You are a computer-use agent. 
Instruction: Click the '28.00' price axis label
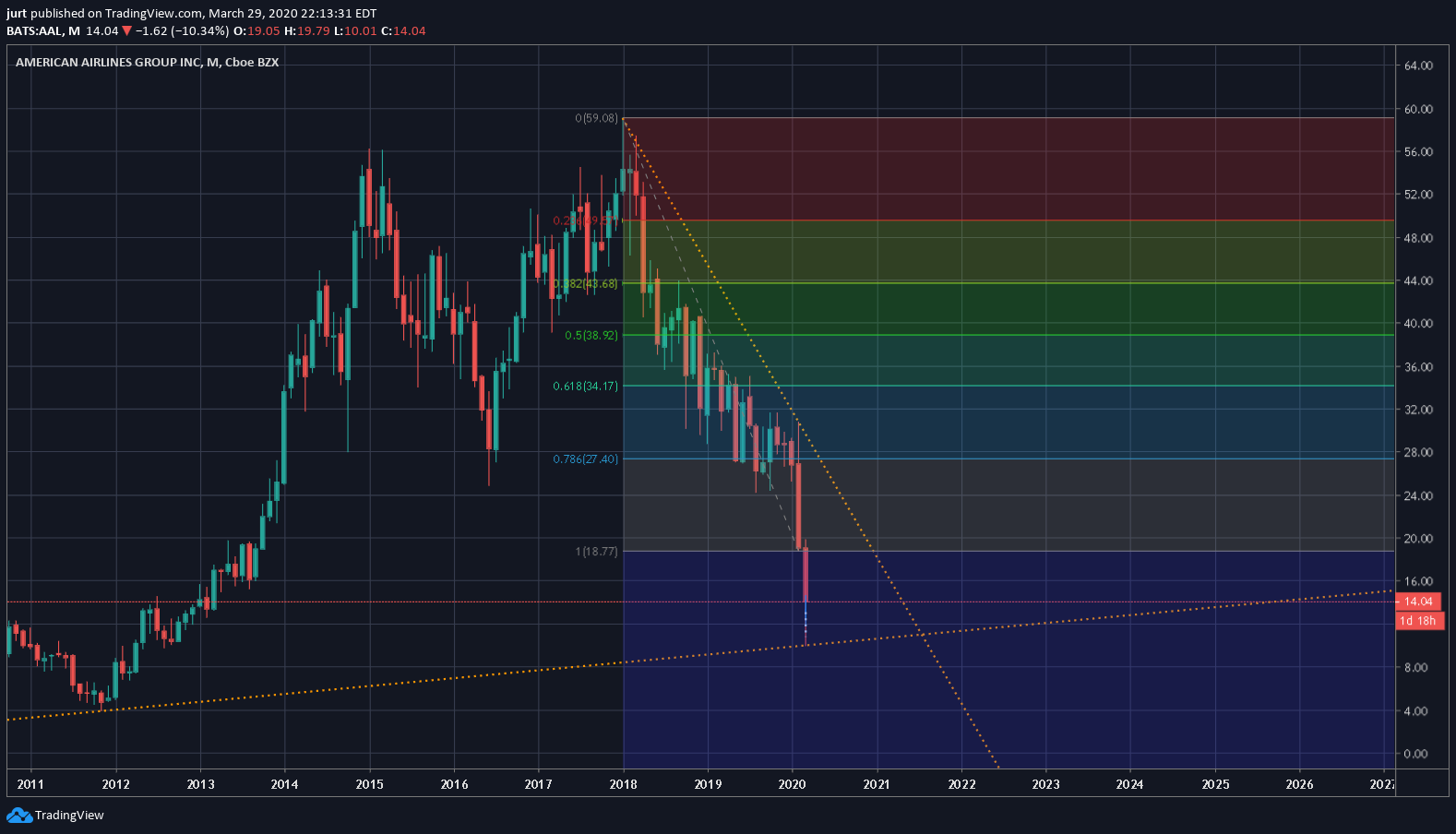pyautogui.click(x=1418, y=452)
